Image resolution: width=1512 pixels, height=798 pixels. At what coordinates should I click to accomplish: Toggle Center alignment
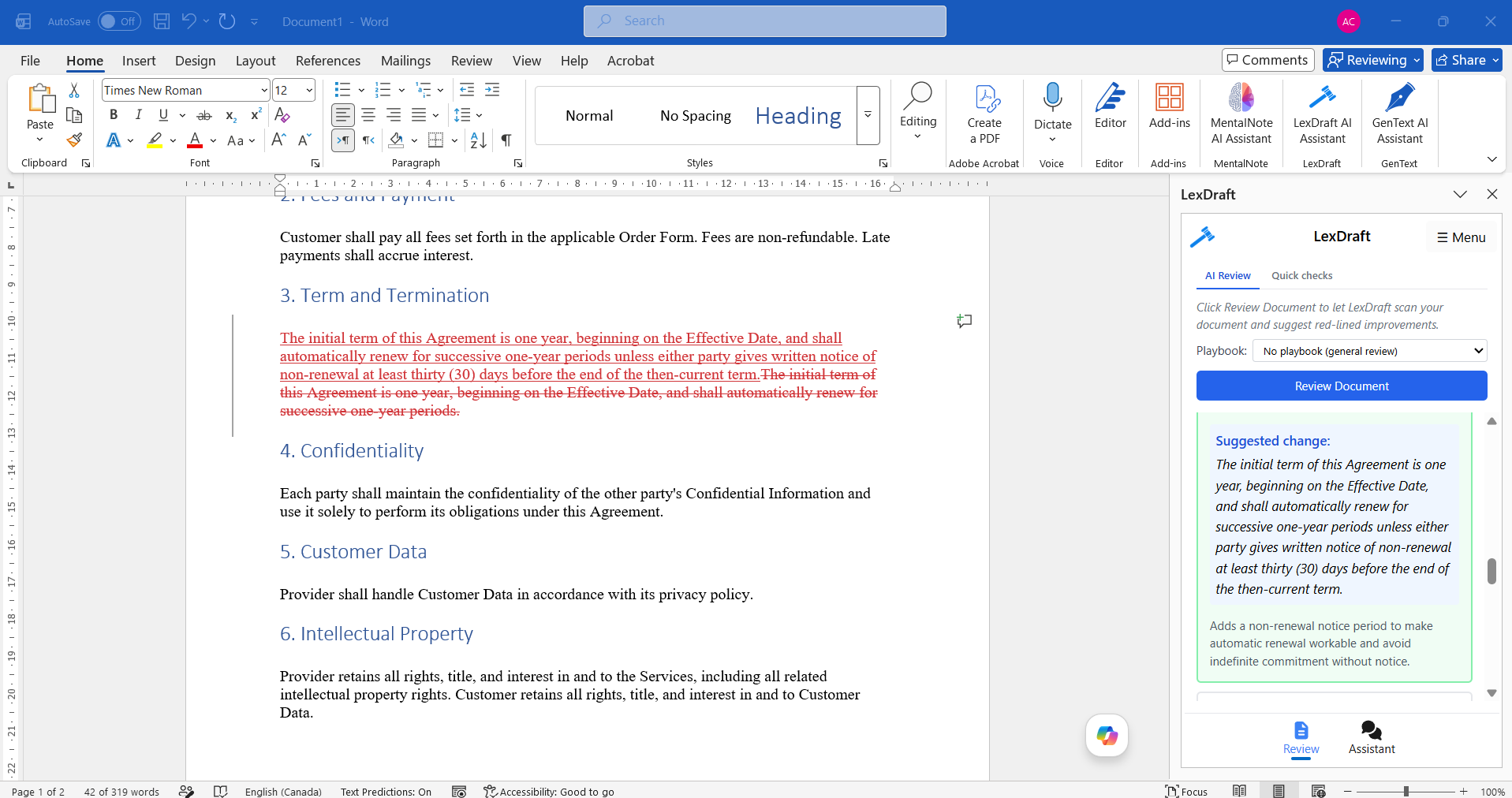368,115
